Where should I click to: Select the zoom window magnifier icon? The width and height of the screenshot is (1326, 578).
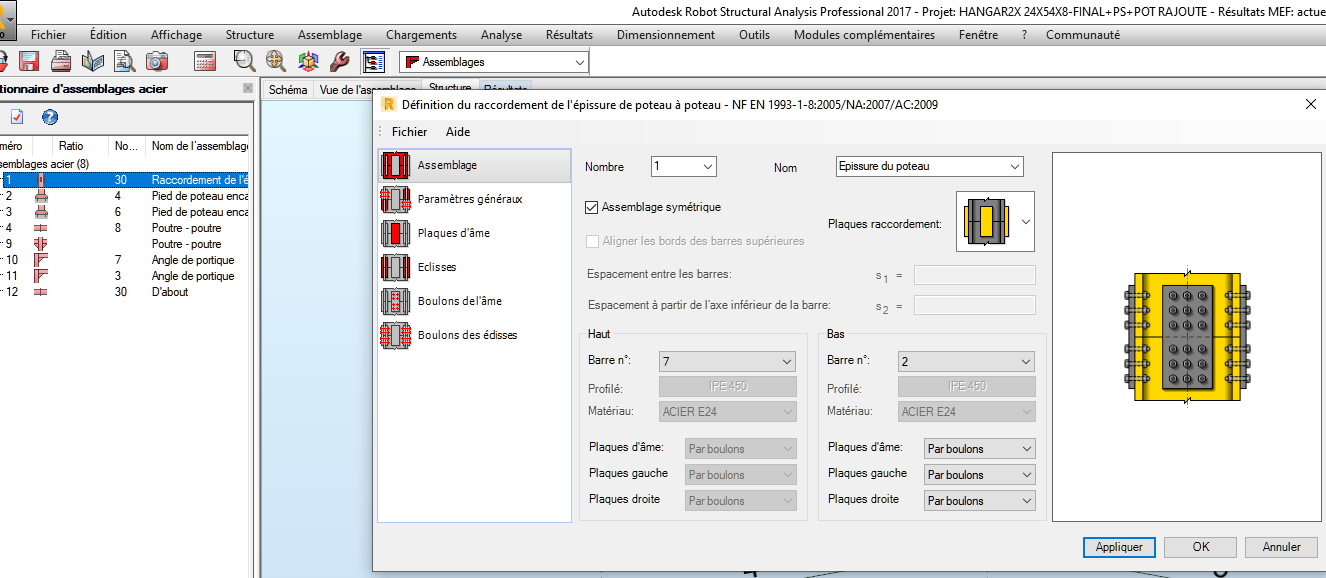pos(244,61)
